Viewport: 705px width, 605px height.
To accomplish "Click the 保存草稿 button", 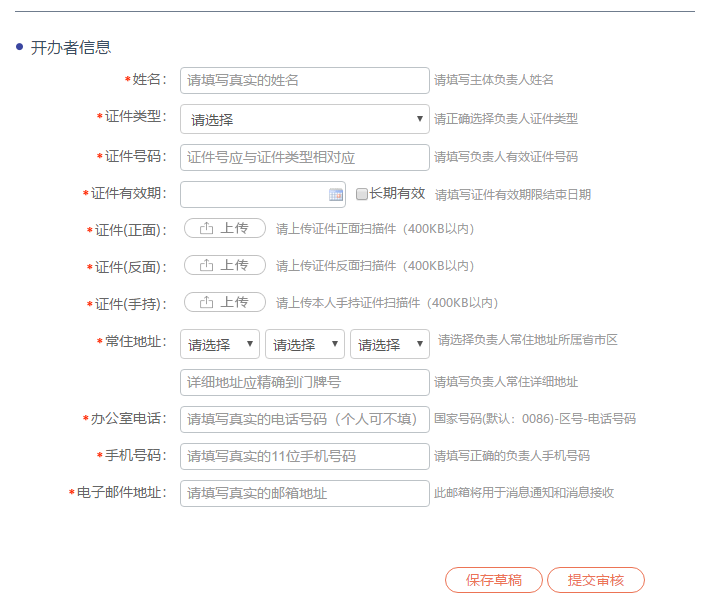I will click(x=494, y=580).
